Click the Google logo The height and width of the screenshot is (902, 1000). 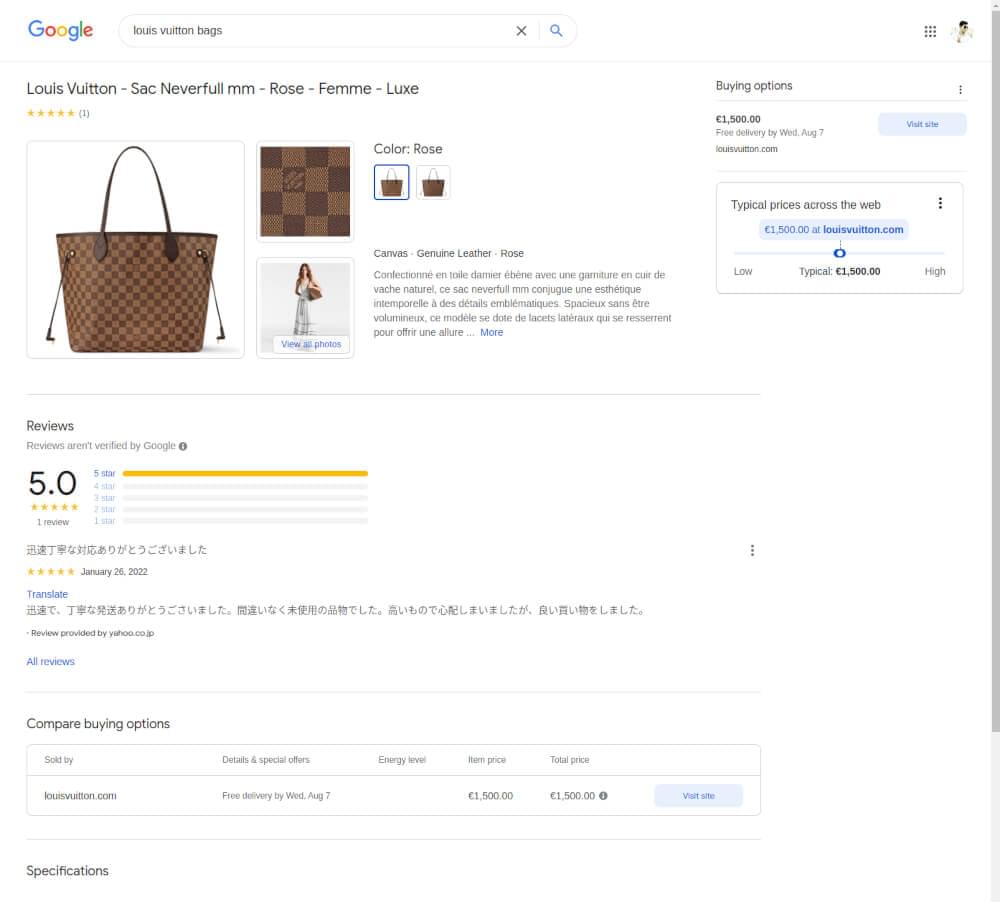pos(60,30)
